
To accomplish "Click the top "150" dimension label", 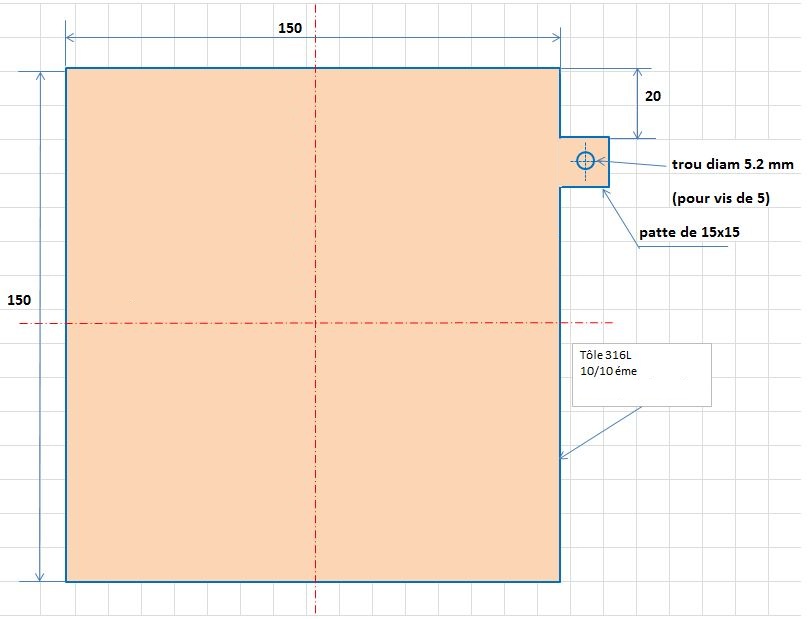I will [x=289, y=28].
